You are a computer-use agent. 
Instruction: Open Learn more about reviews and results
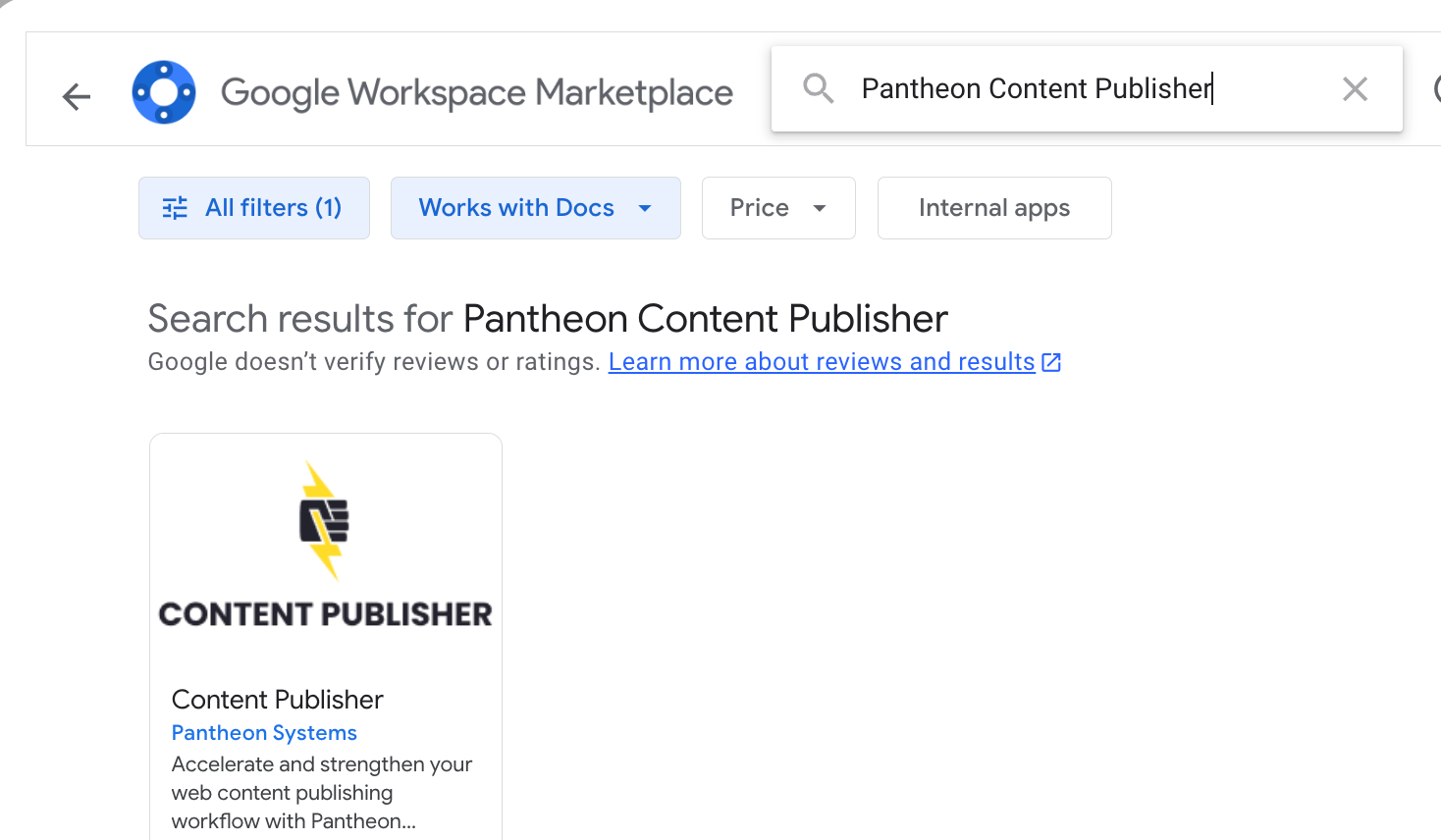[x=822, y=362]
